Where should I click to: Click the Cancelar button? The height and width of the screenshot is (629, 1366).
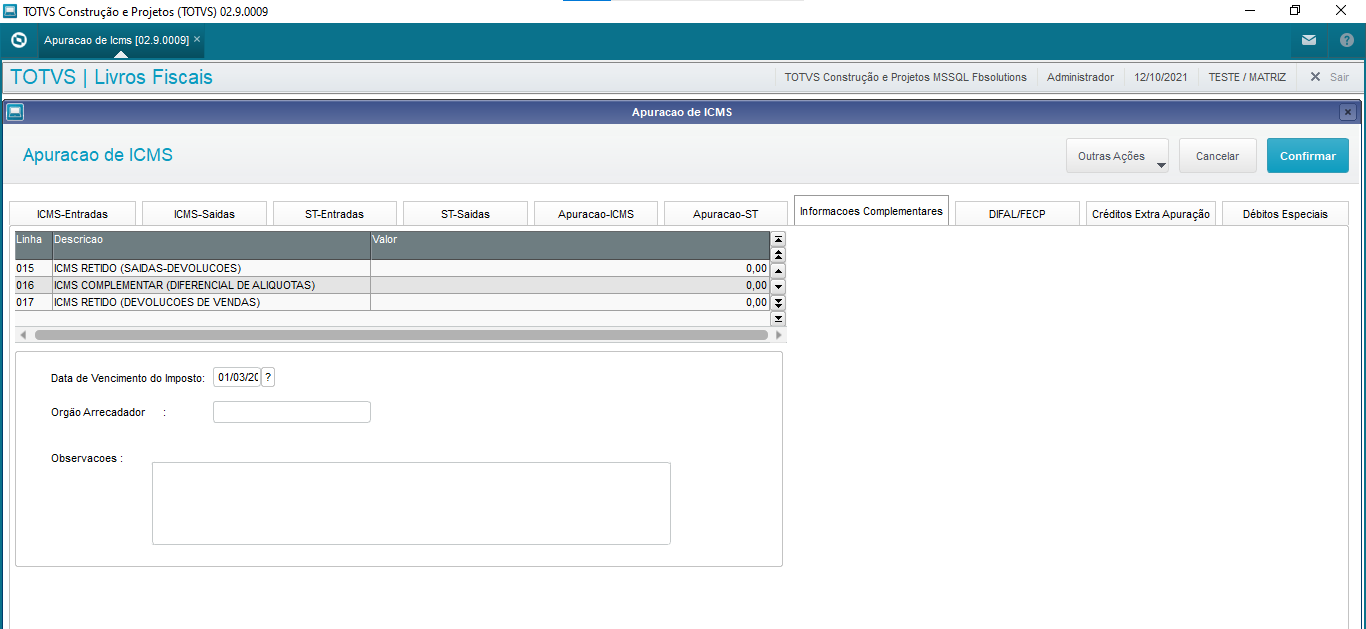coord(1217,156)
